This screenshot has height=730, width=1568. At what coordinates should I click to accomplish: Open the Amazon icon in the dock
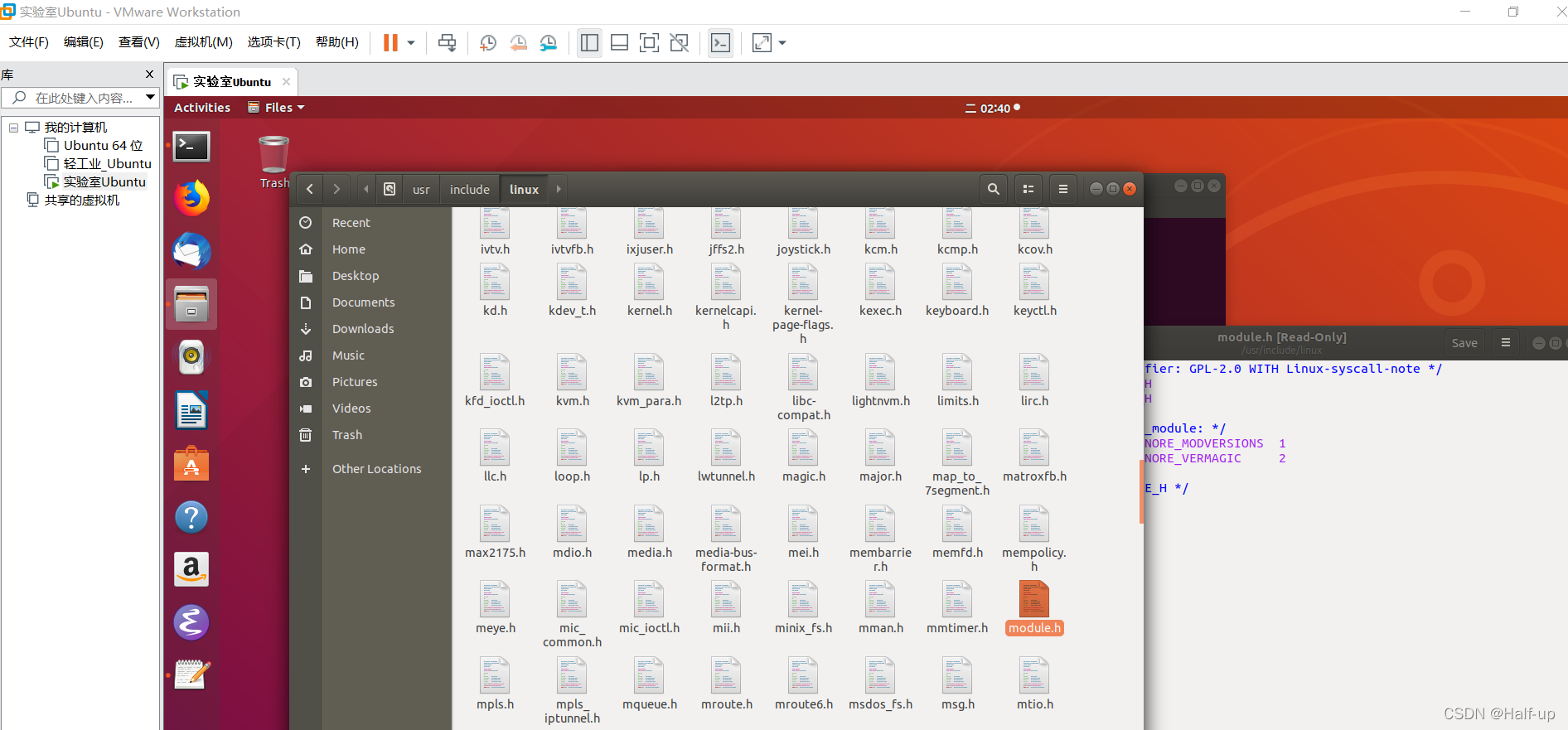pyautogui.click(x=191, y=569)
